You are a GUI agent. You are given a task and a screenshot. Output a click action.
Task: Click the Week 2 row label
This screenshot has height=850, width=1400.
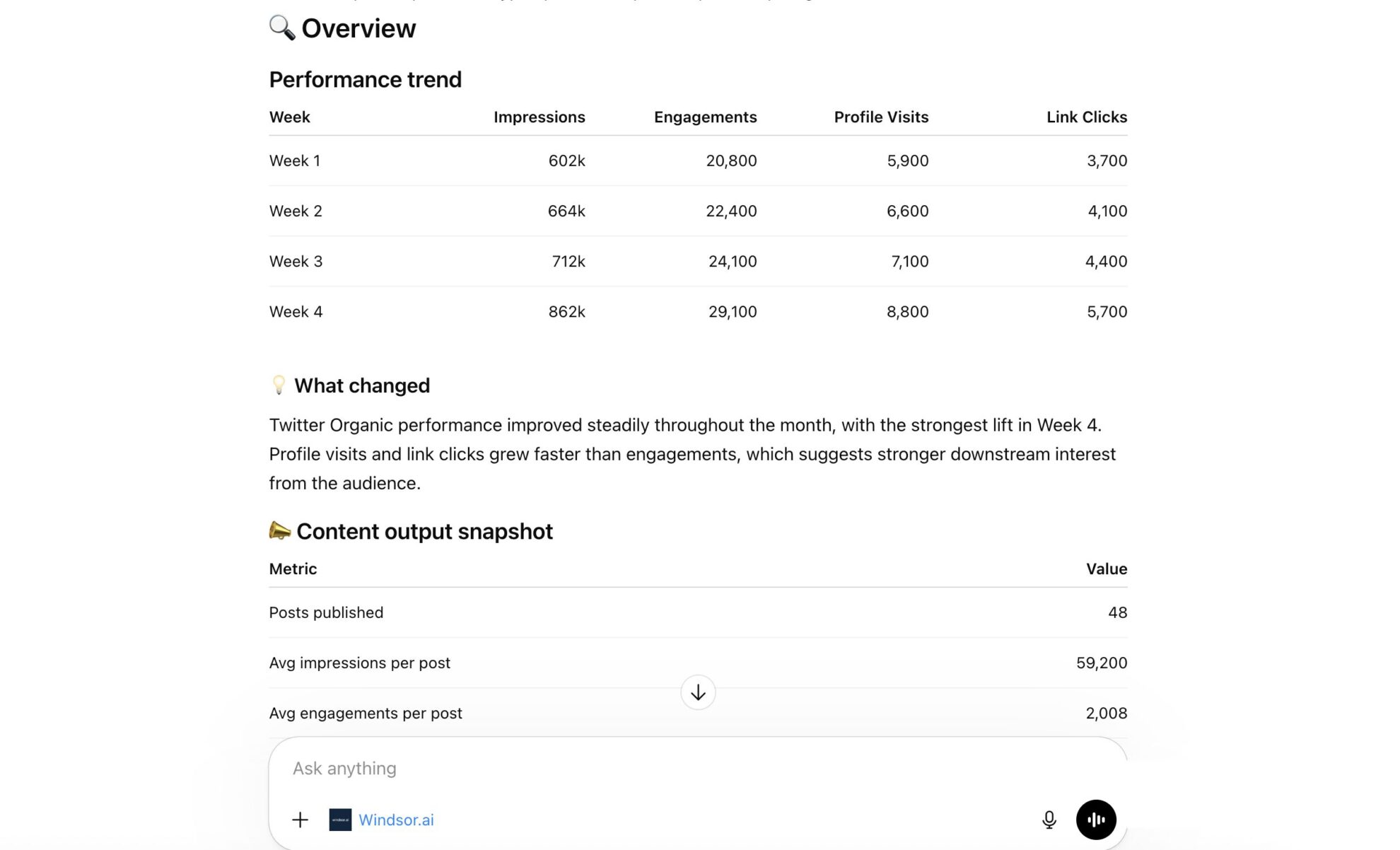296,211
